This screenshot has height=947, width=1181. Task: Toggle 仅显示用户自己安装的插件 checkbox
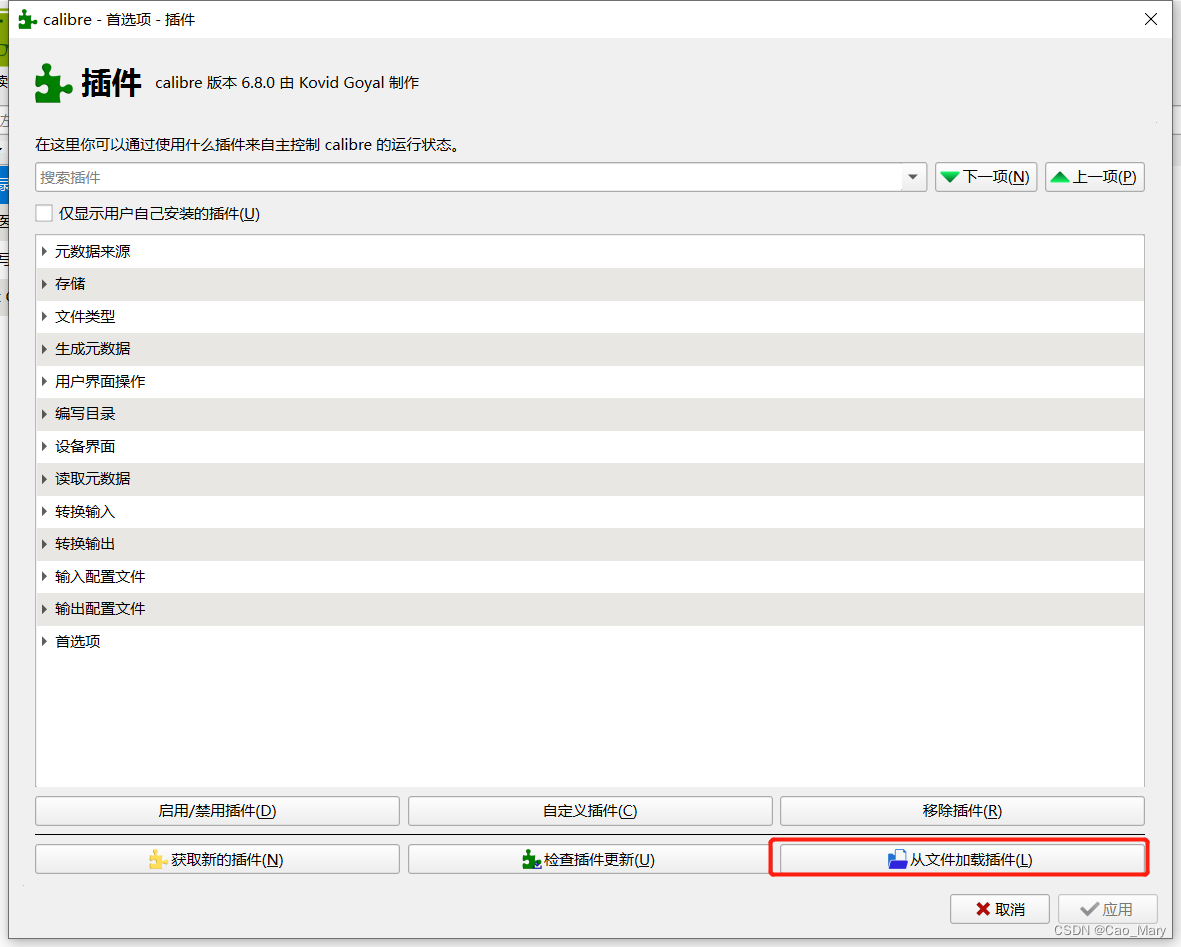[44, 213]
